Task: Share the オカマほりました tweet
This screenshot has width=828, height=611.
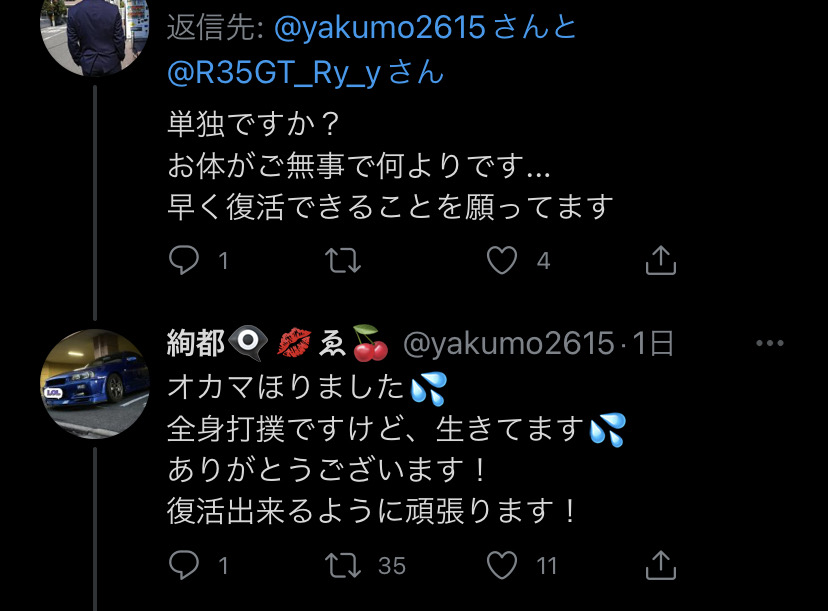Action: [x=661, y=565]
